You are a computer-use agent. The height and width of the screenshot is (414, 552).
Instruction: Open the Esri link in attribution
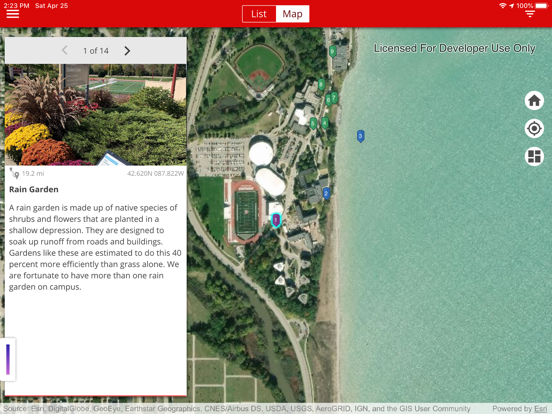(540, 409)
